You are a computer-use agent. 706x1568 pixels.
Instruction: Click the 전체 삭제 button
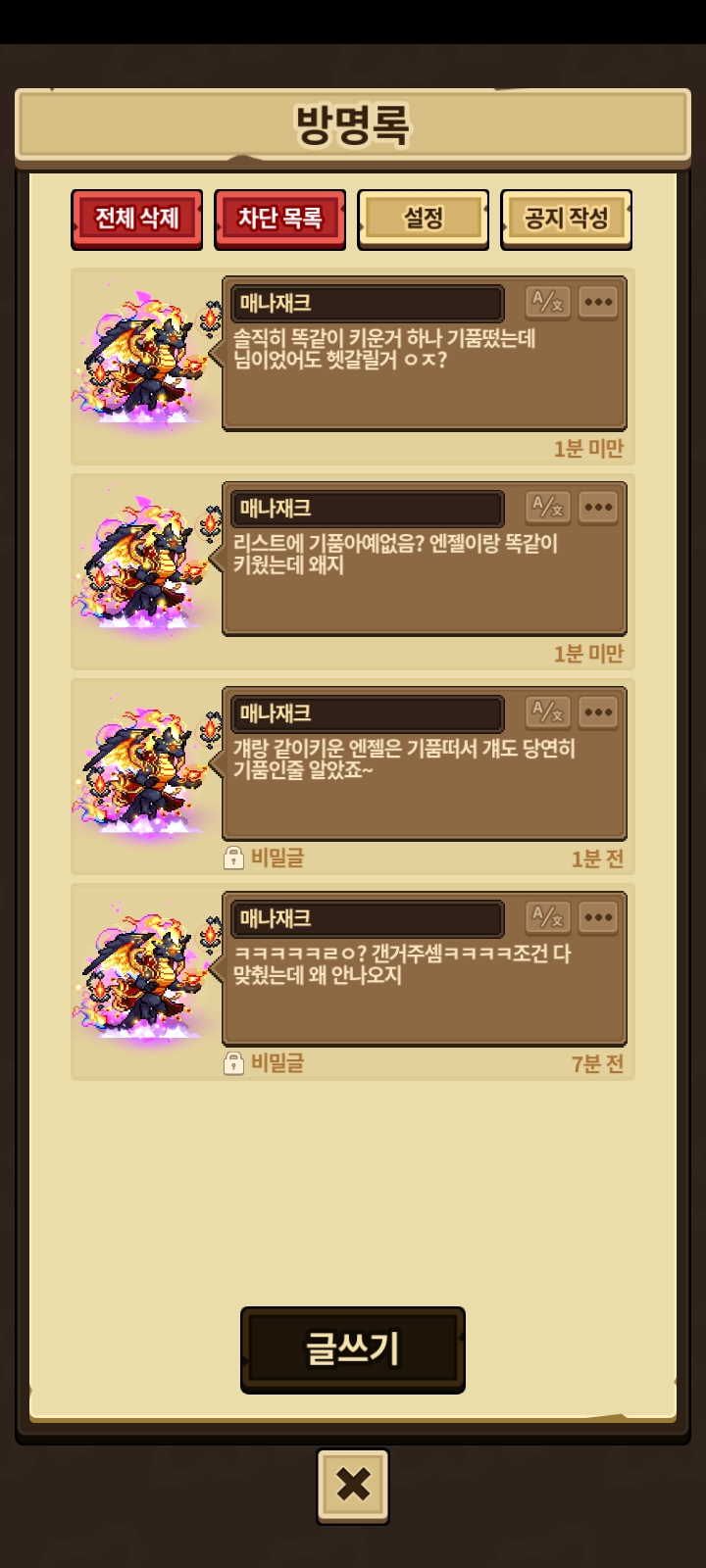point(137,219)
